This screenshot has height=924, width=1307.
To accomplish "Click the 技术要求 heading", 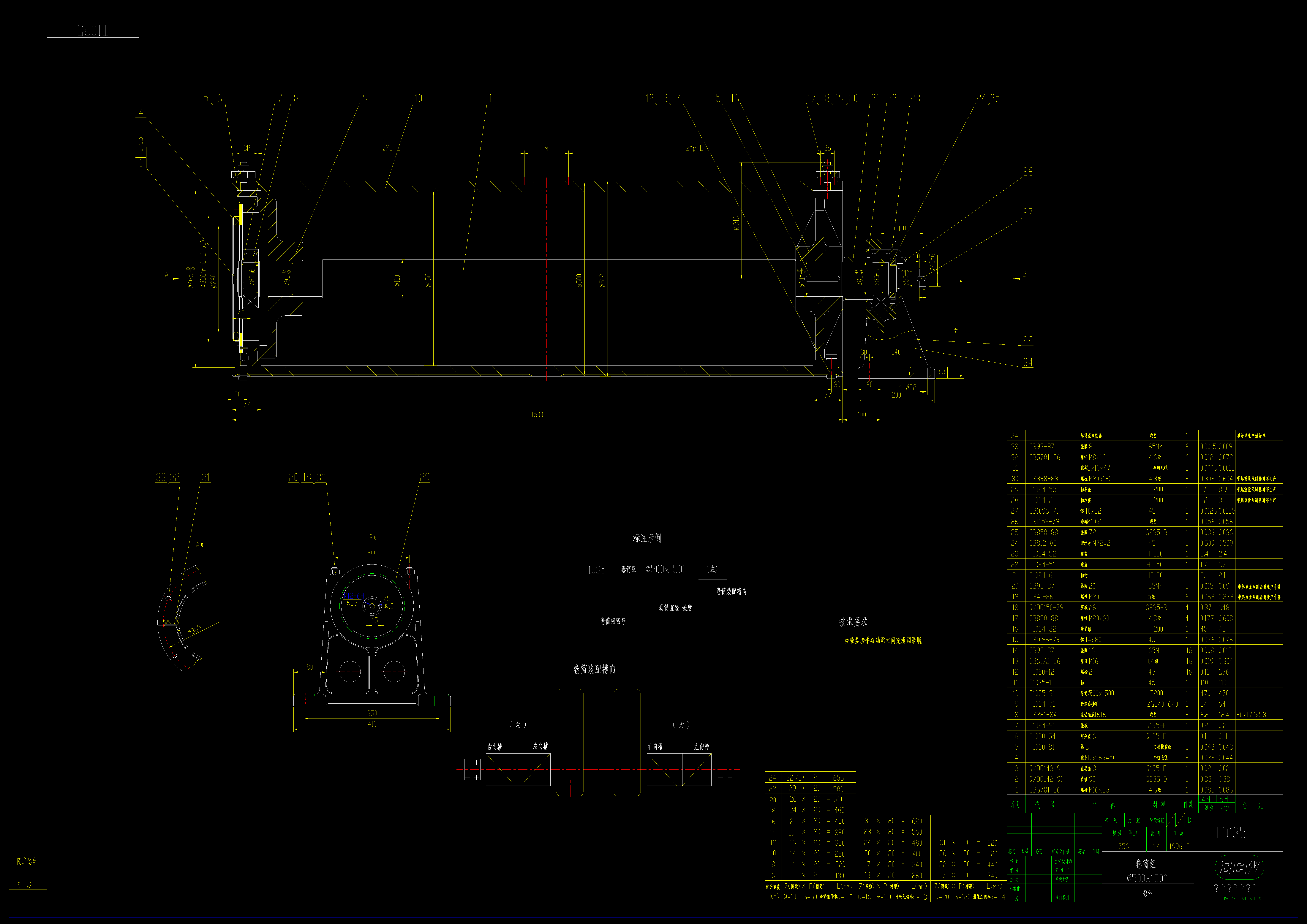I will point(853,622).
